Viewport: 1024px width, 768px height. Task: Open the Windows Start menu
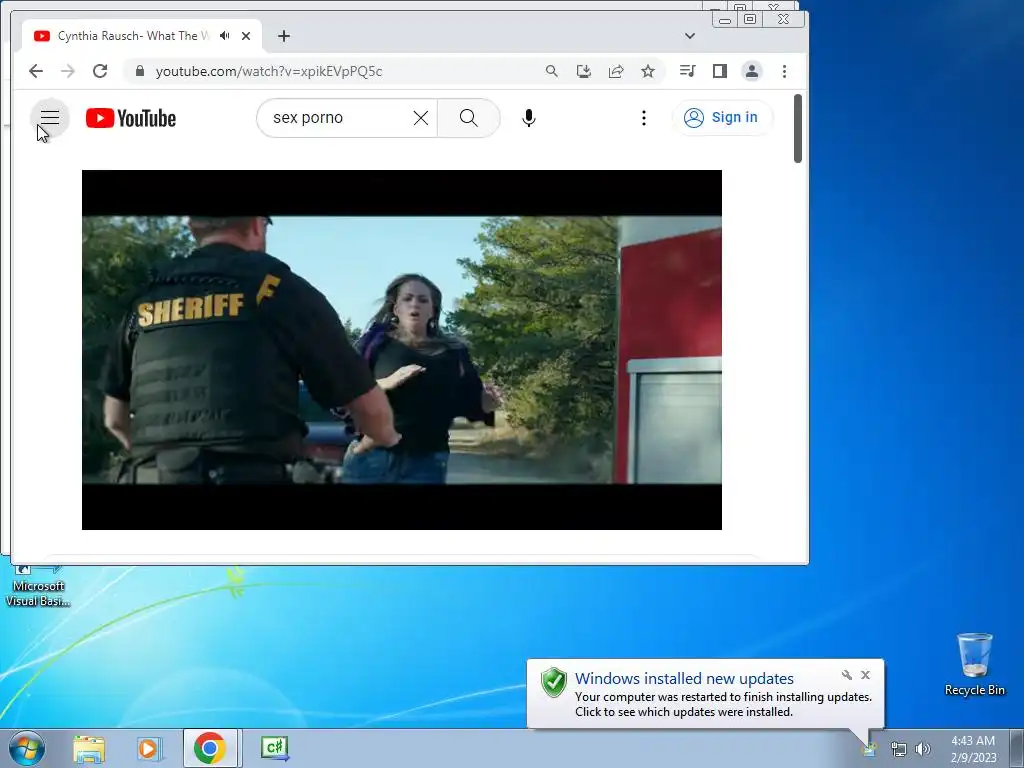tap(26, 748)
